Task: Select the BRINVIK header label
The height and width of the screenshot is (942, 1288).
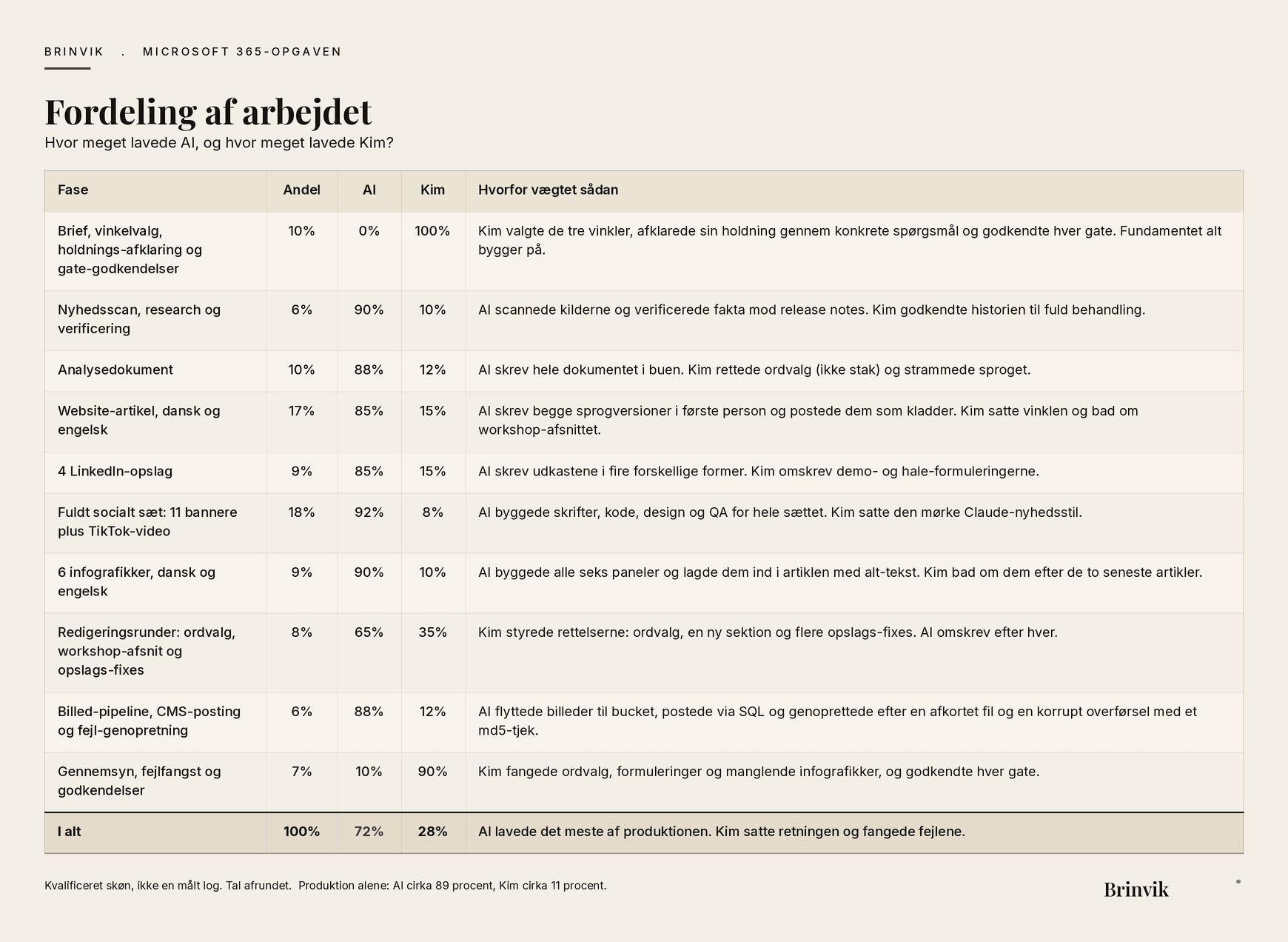Action: (74, 52)
